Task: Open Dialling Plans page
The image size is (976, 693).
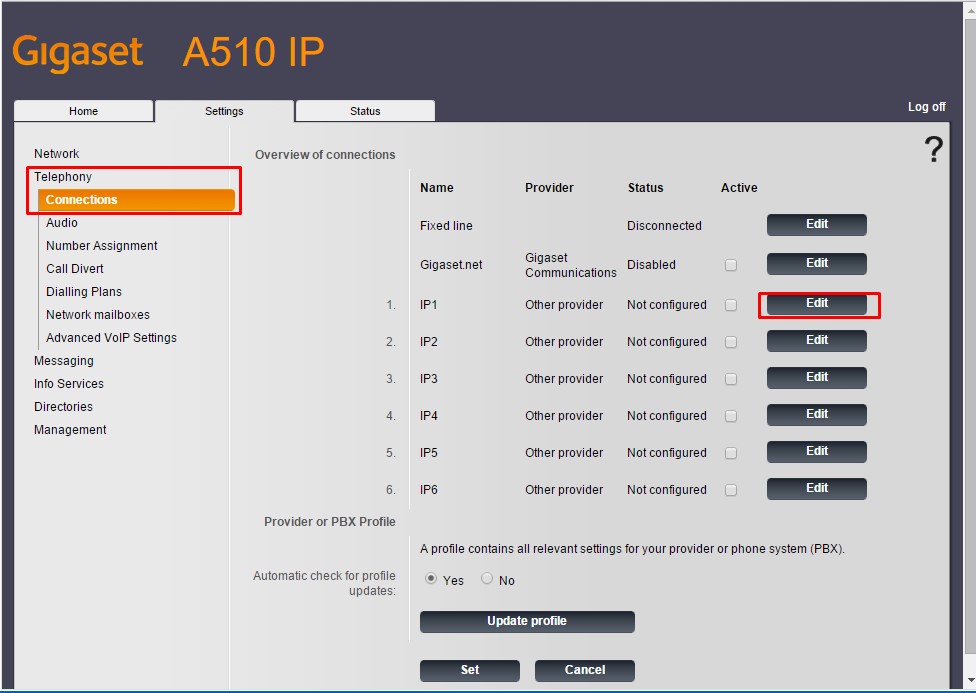Action: click(84, 292)
